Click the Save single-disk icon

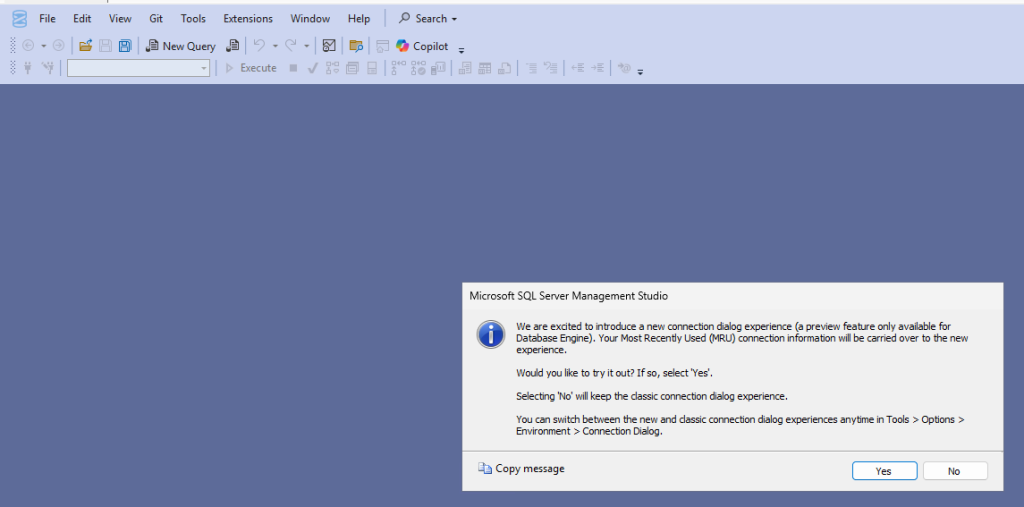(104, 46)
